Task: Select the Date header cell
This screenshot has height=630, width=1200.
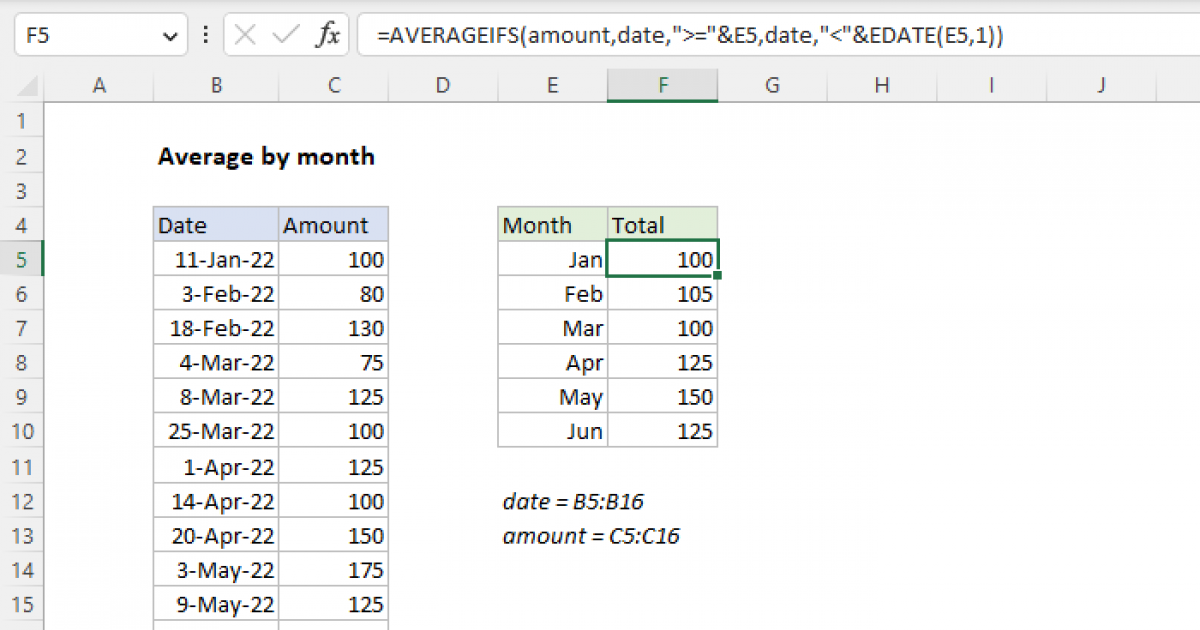Action: (x=216, y=226)
